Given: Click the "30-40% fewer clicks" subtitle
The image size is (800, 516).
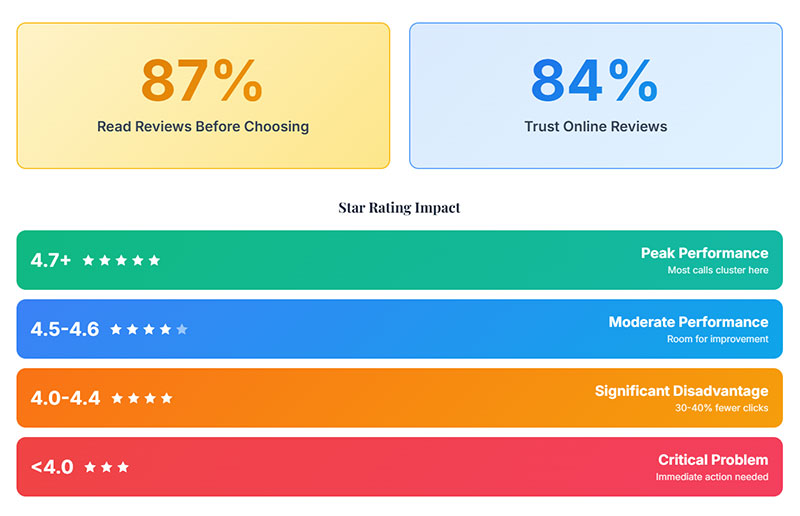Looking at the screenshot, I should click(721, 408).
